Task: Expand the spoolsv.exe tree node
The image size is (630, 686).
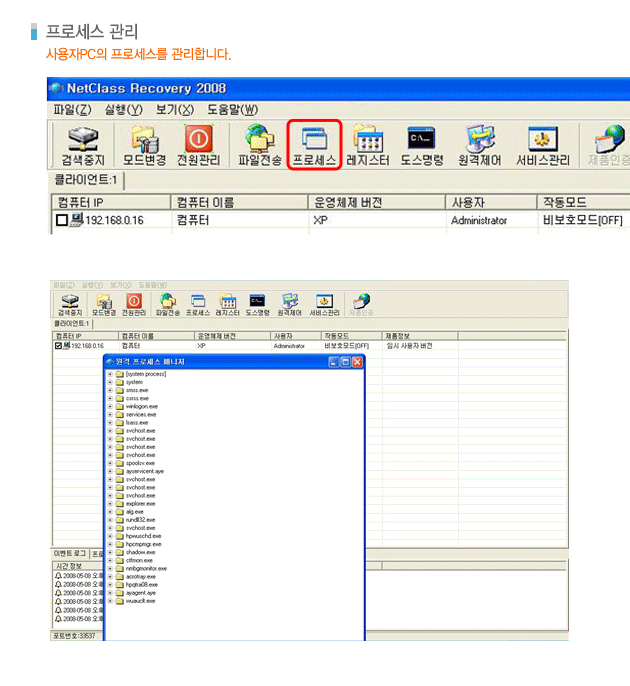Action: tap(110, 463)
